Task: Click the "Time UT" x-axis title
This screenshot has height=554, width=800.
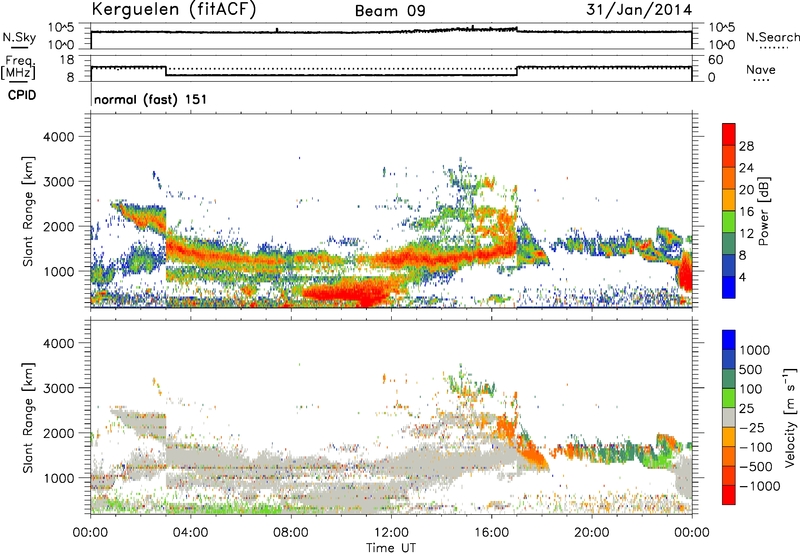Action: pyautogui.click(x=391, y=548)
